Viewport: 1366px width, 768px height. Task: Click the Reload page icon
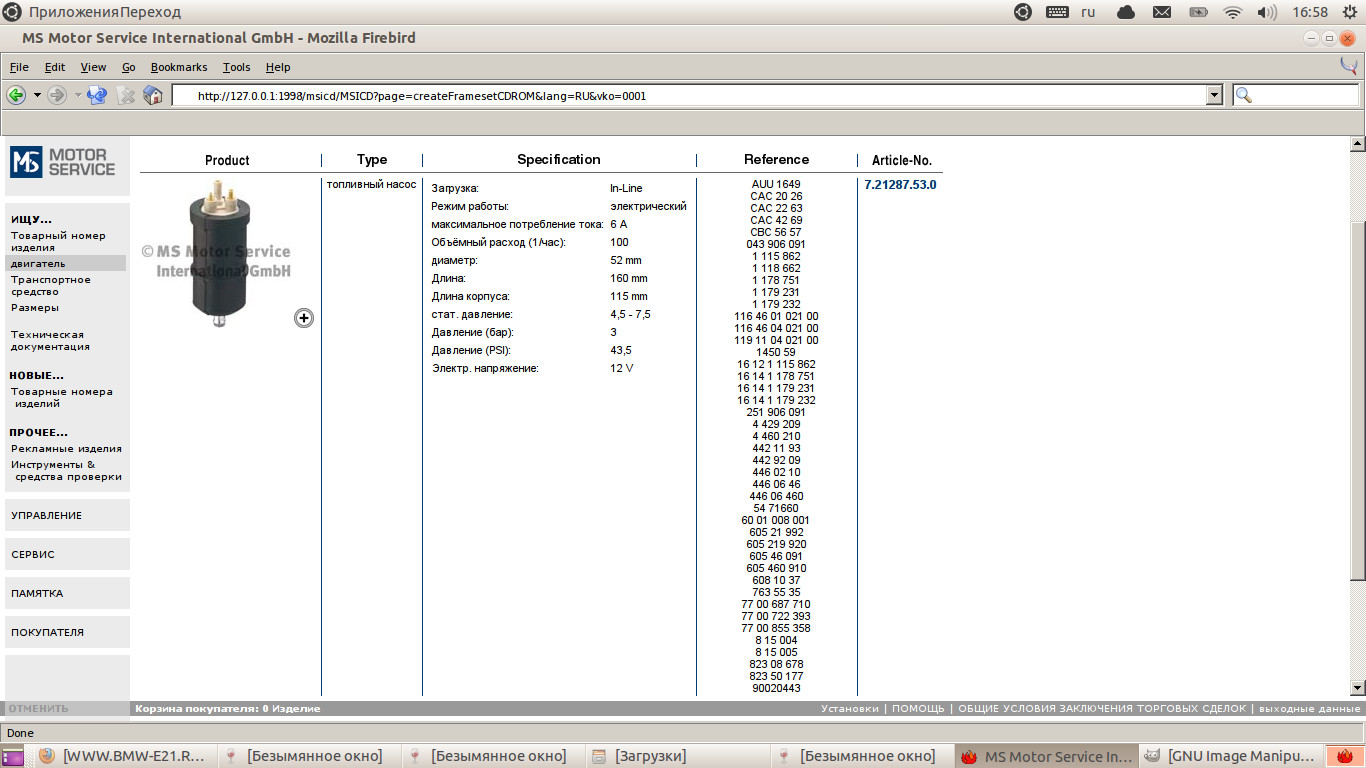97,95
